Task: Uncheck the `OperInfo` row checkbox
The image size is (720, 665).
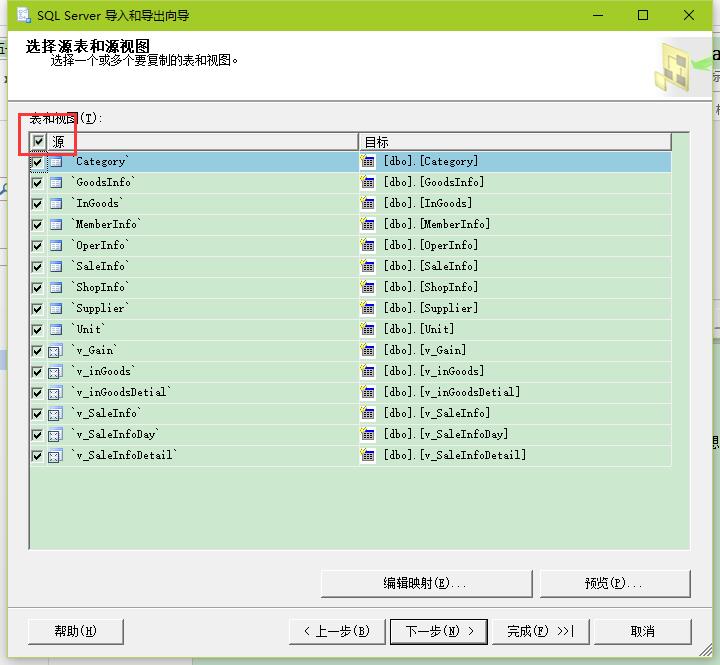Action: pyautogui.click(x=37, y=246)
